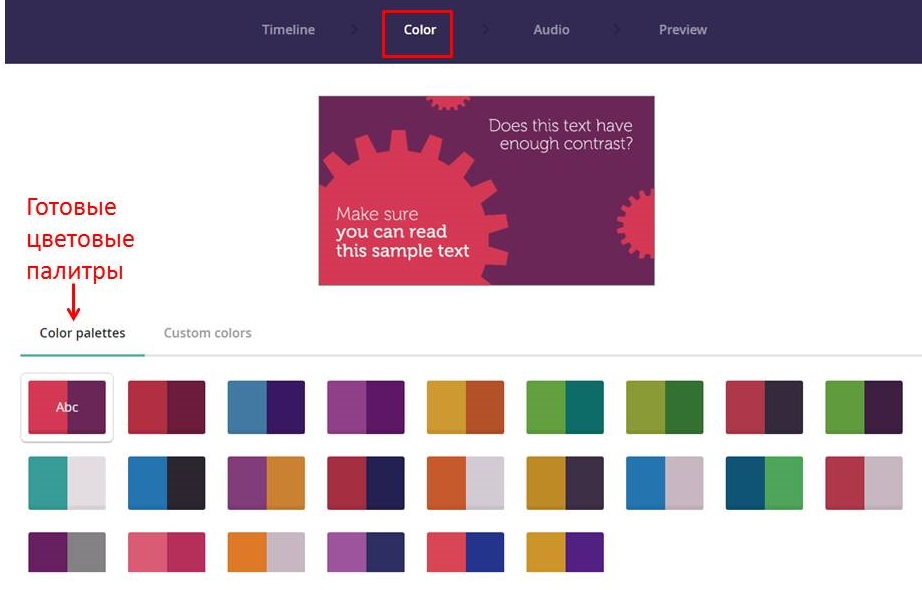Select the pink and purple Abc palette
This screenshot has width=922, height=590.
pos(67,407)
